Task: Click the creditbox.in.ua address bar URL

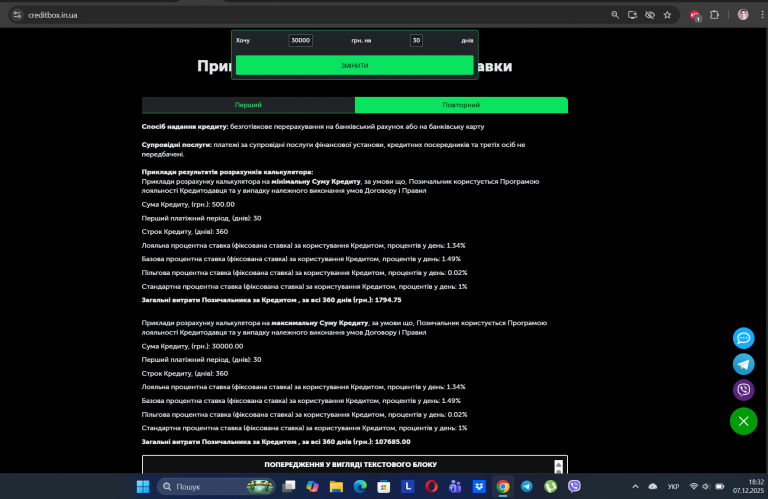Action: click(x=53, y=15)
